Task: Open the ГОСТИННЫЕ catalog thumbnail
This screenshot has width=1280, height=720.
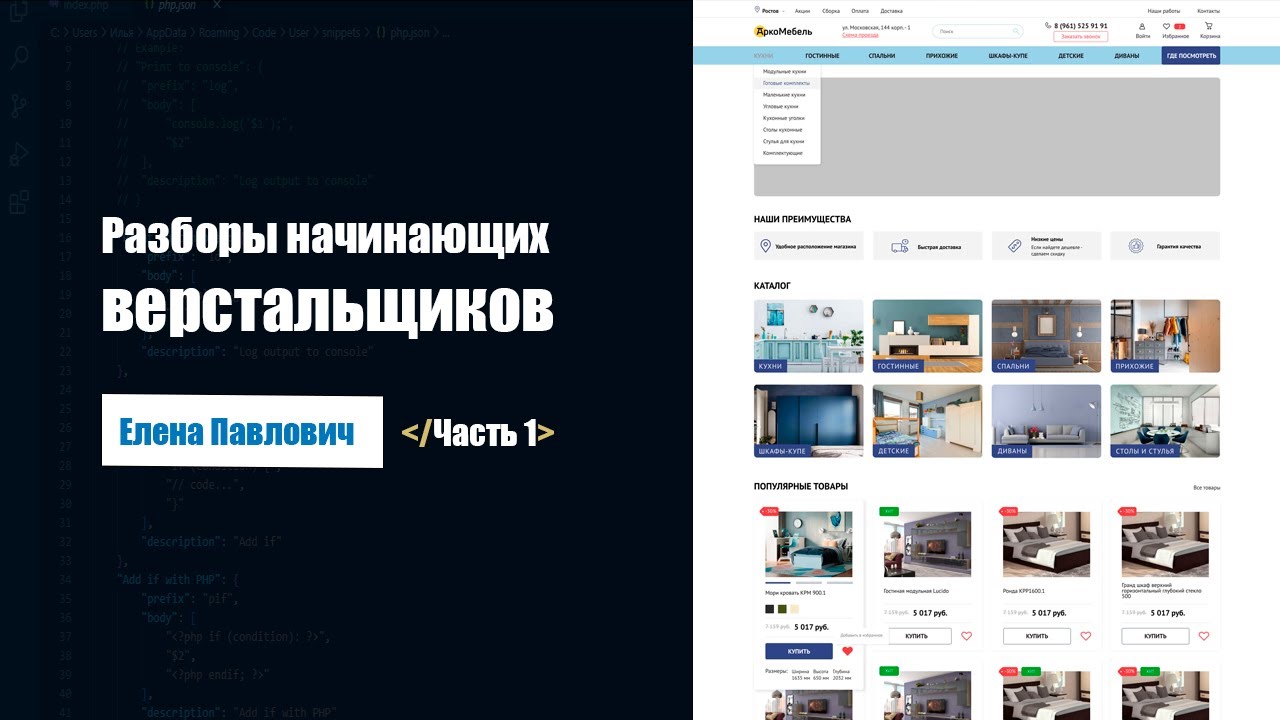Action: 927,336
